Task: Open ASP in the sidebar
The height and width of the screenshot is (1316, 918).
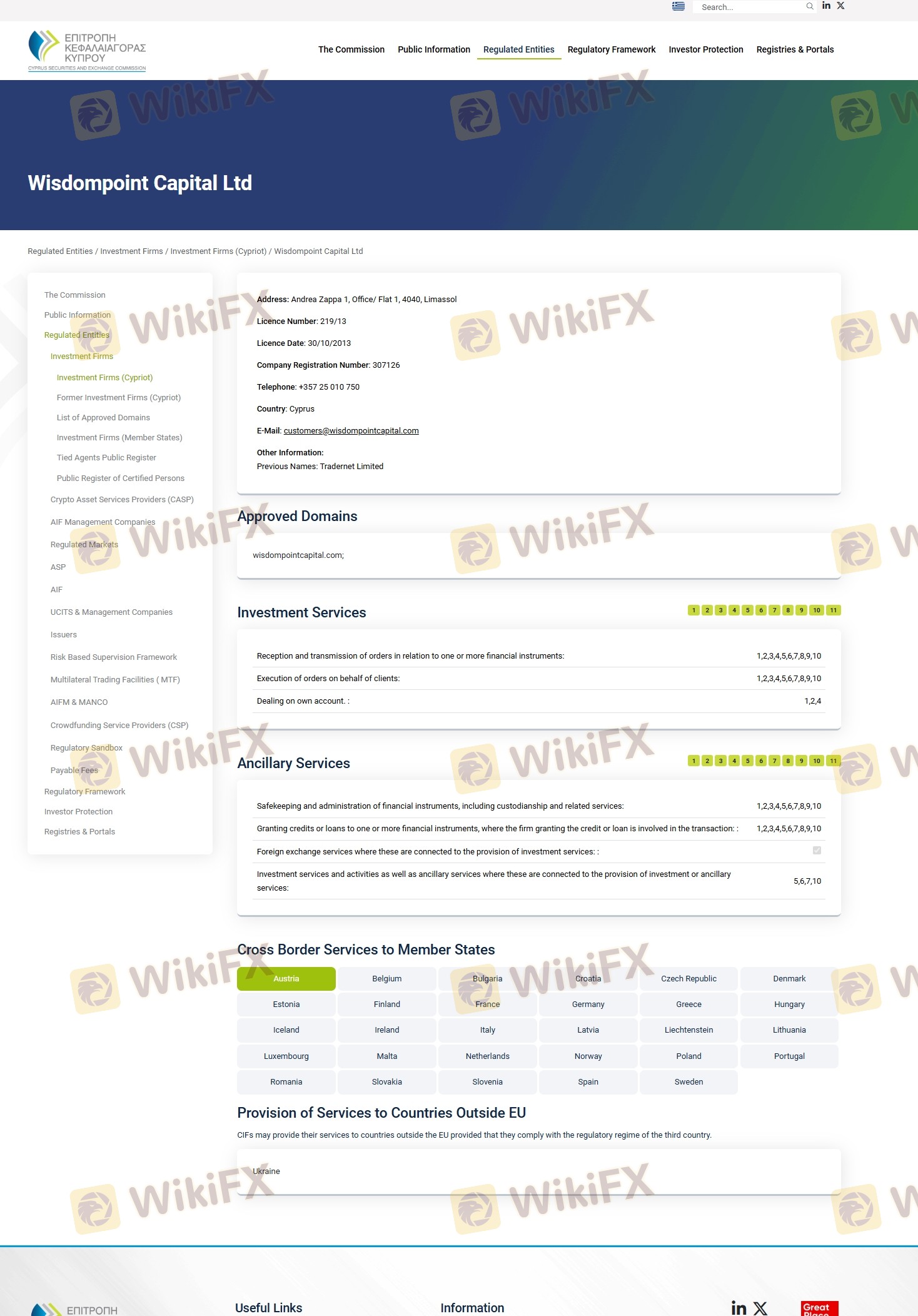Action: click(58, 567)
